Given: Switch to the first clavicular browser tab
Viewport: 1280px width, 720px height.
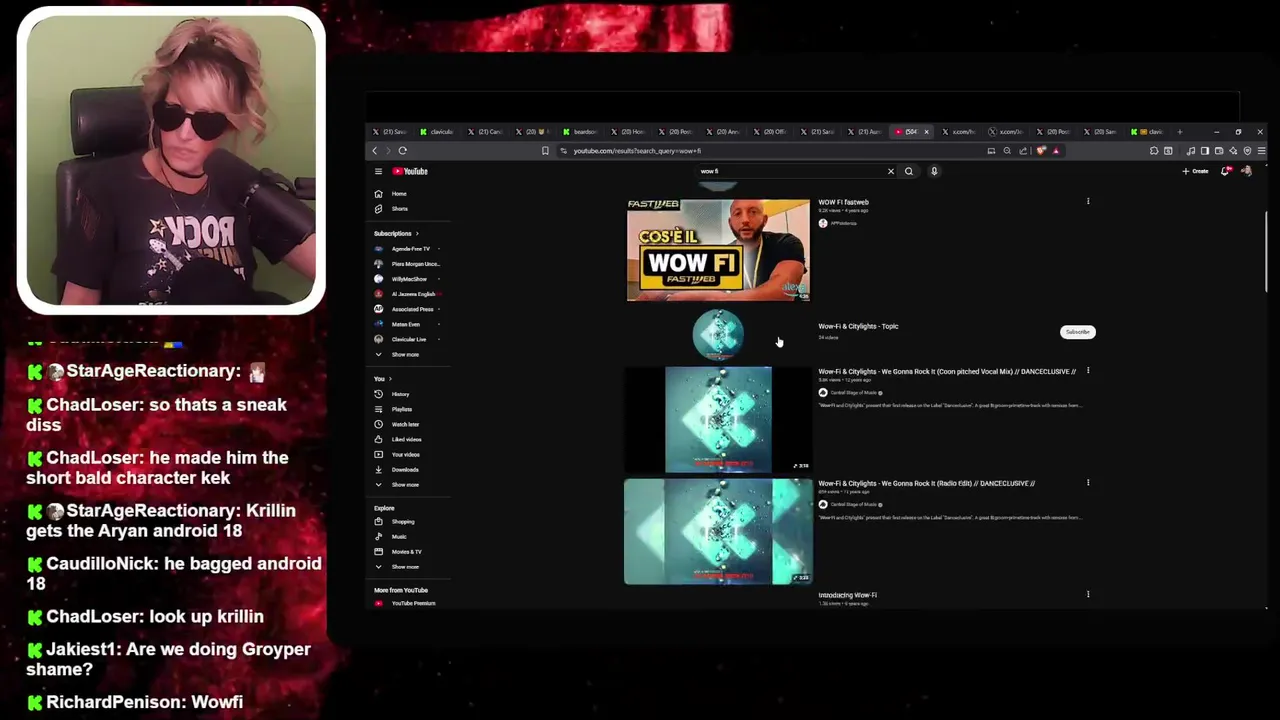Looking at the screenshot, I should [x=437, y=132].
